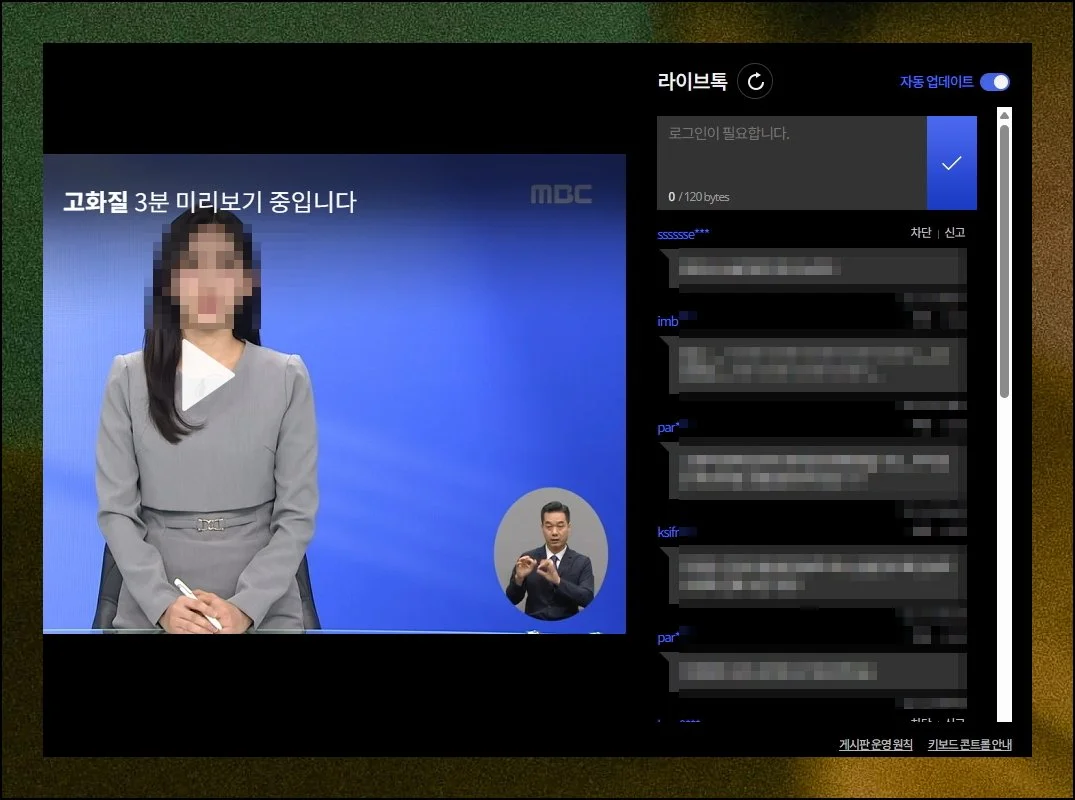1075x800 pixels.
Task: Click the 자동 업데이트 label
Action: click(936, 82)
